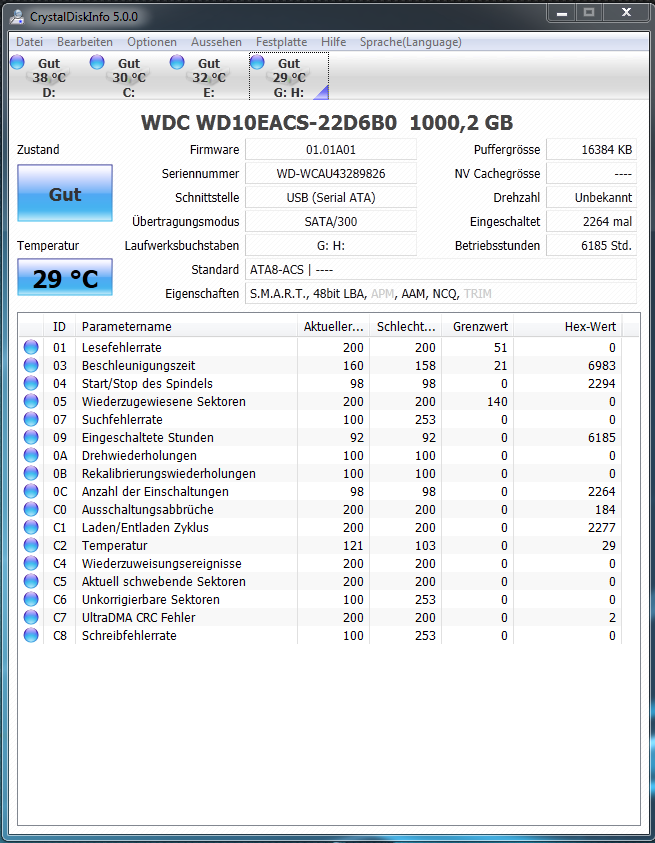
Task: Select the D: drive tab at 38 °C
Action: [48, 77]
